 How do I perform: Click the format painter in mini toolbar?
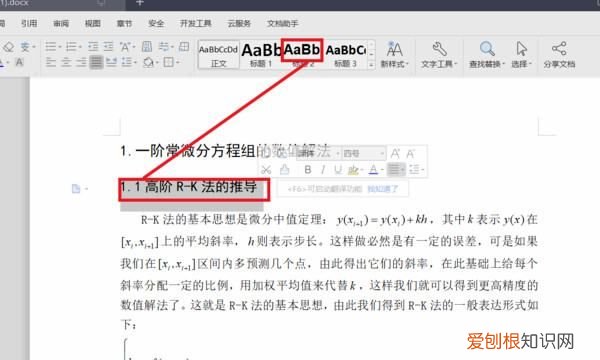284,169
